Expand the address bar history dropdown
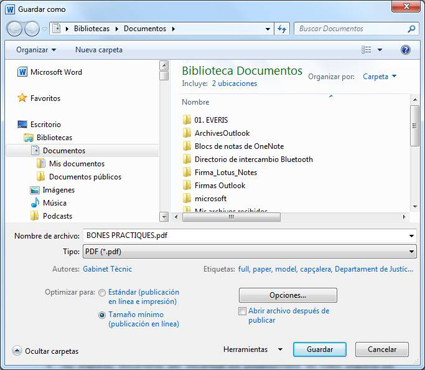 point(268,29)
